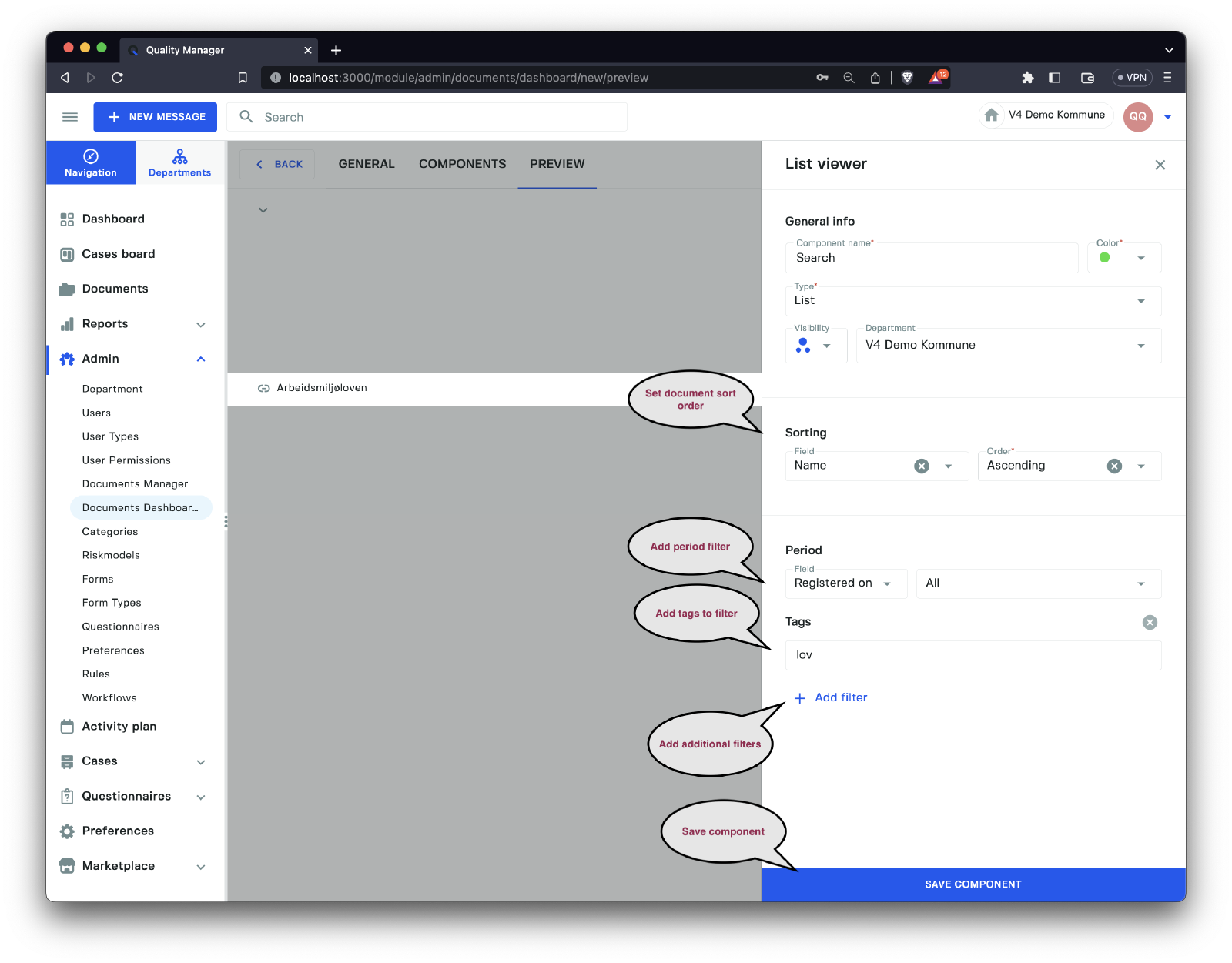Expand the Reports menu section
Image resolution: width=1232 pixels, height=963 pixels.
[x=201, y=325]
